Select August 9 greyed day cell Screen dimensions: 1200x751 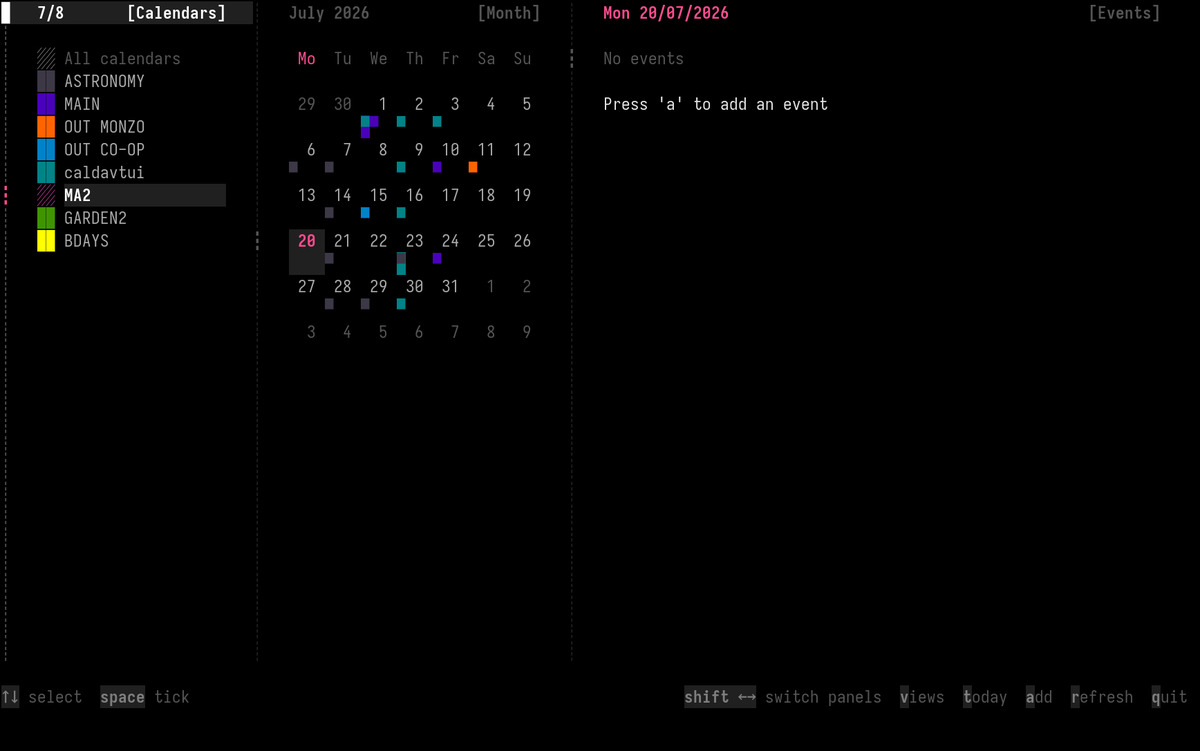527,332
